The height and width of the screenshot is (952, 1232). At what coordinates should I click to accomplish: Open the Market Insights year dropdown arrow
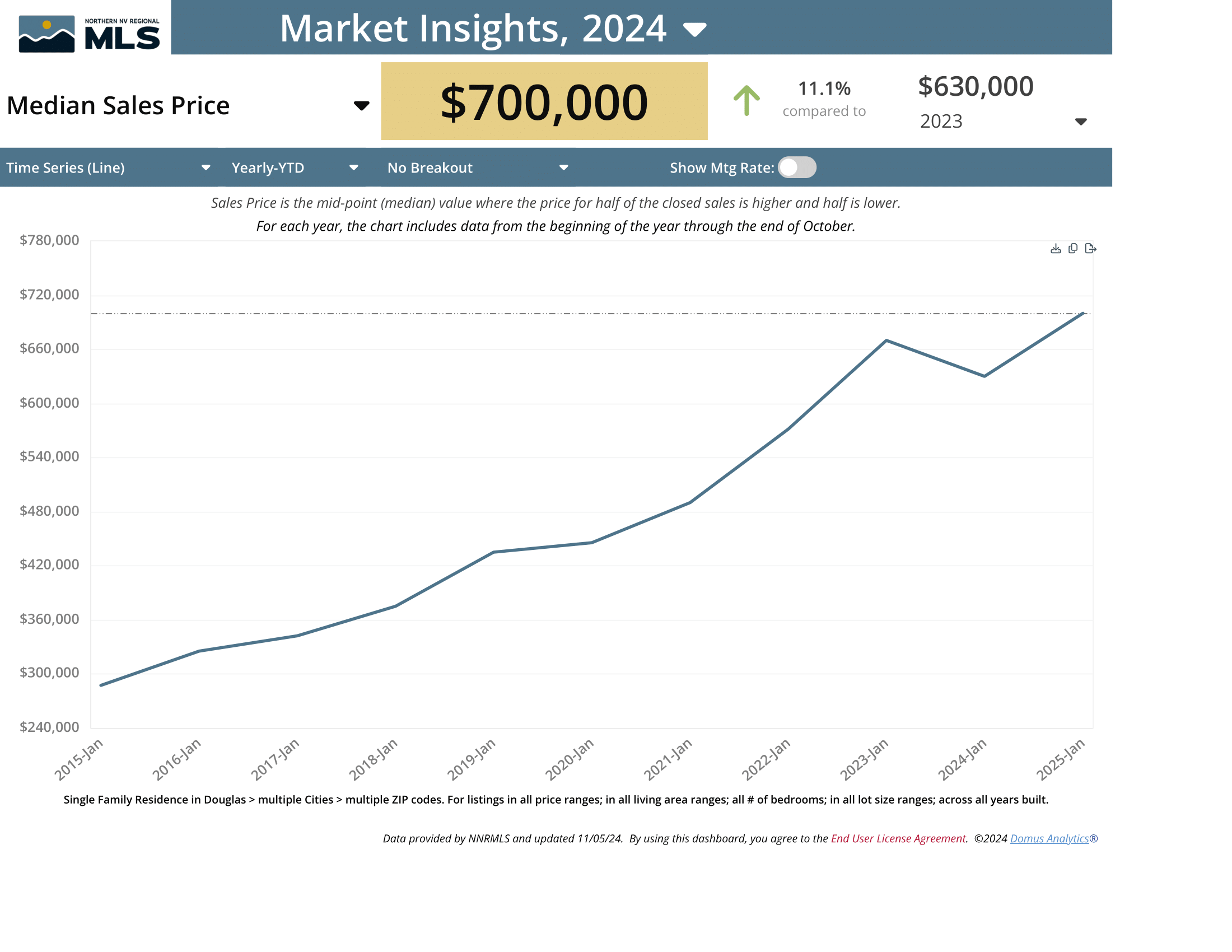coord(694,29)
